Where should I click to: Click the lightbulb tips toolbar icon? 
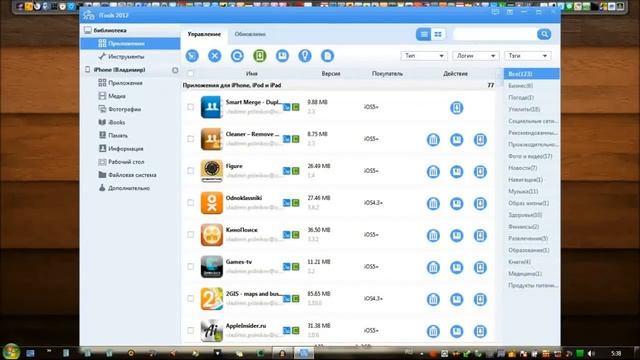305,56
